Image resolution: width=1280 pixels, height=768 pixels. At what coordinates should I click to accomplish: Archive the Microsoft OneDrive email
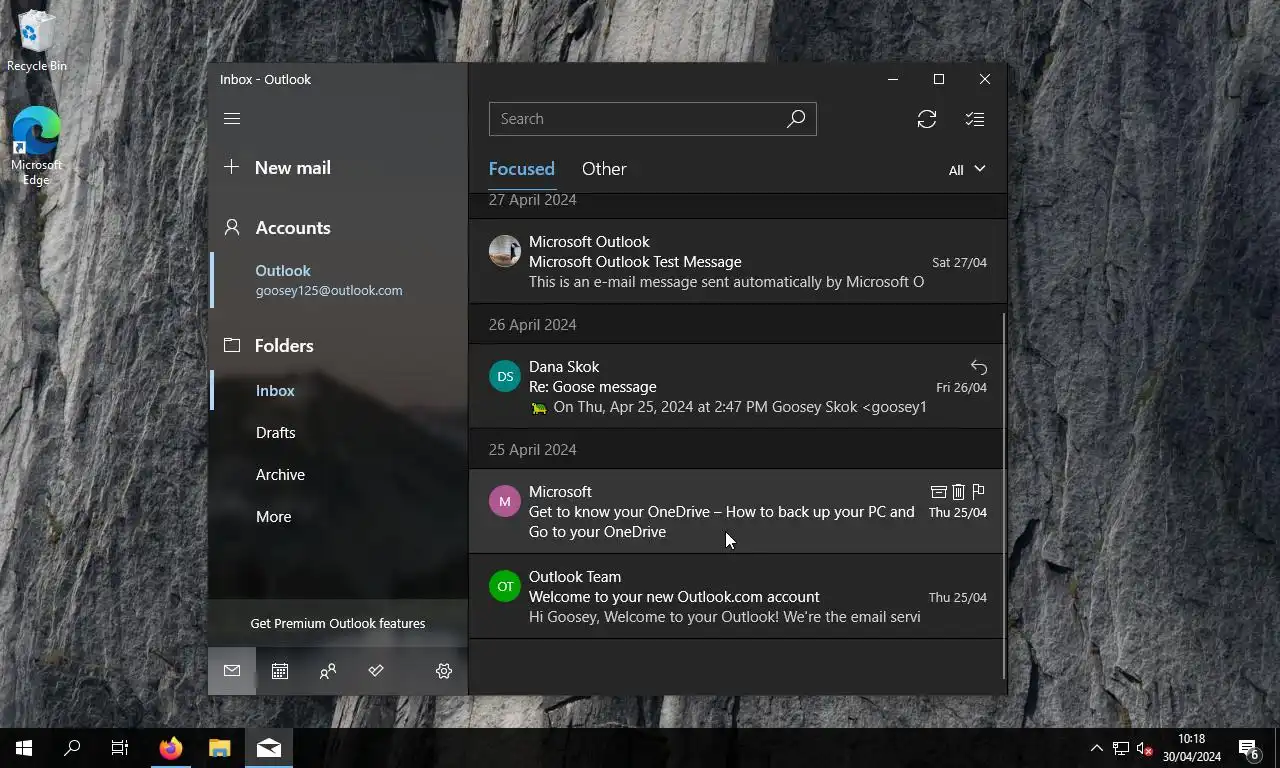(x=938, y=492)
